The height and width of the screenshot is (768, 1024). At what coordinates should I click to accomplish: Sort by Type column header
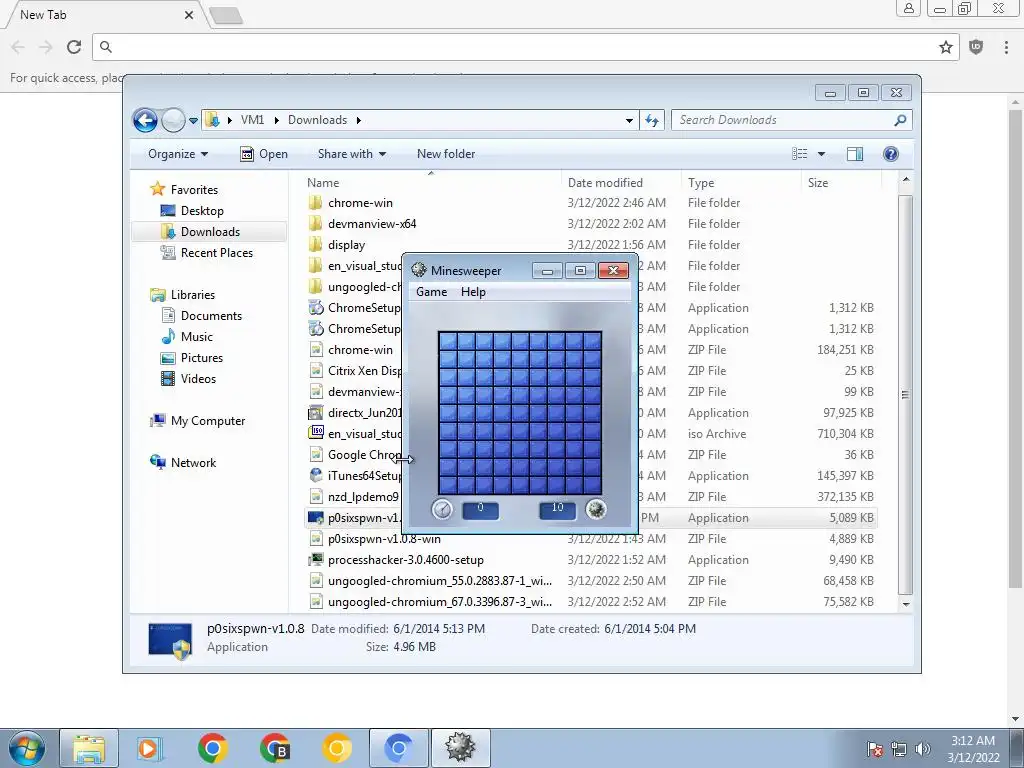pyautogui.click(x=741, y=184)
